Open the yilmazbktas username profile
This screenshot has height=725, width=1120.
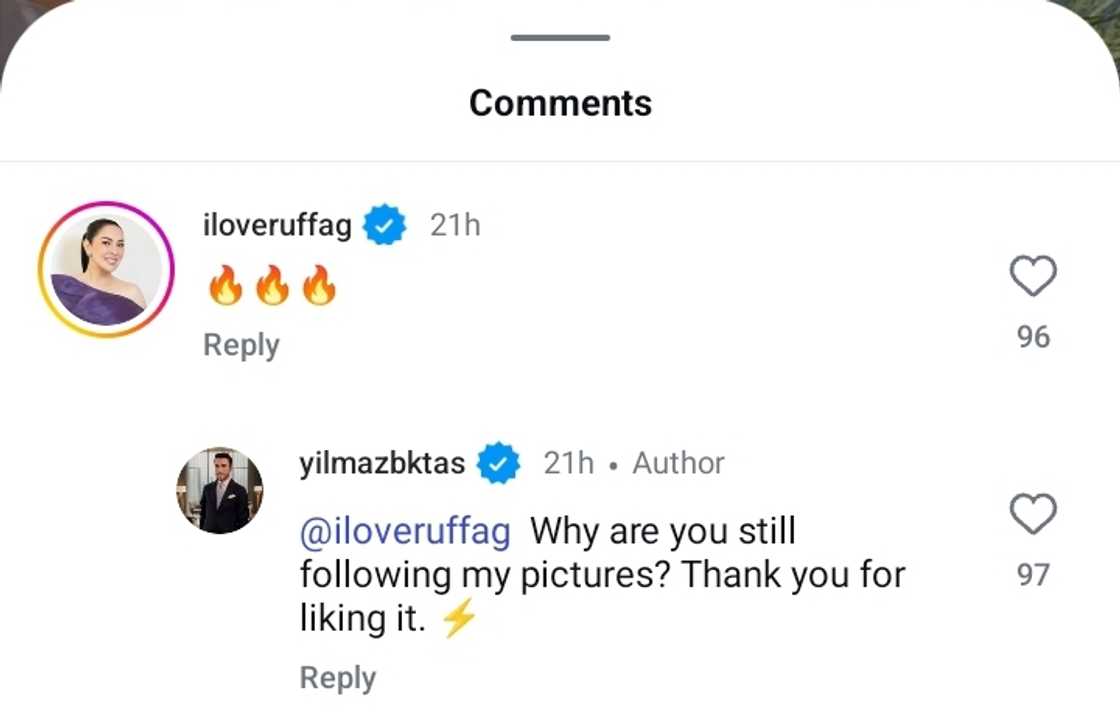382,463
